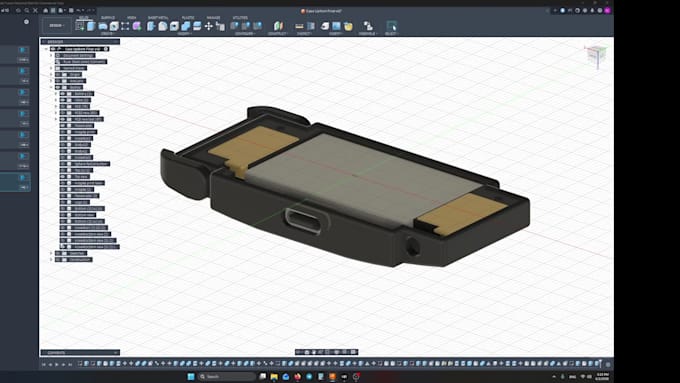Switch to the Sheet Metal tab
680x383 pixels.
click(158, 18)
